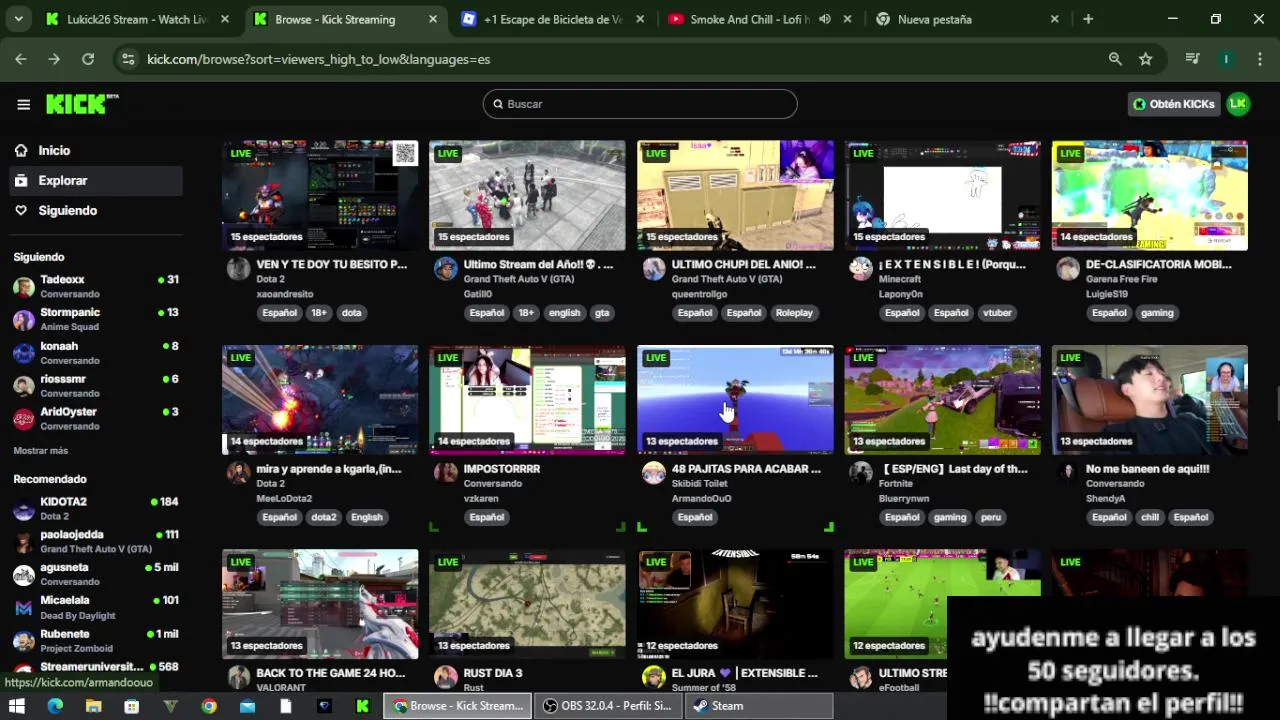Image resolution: width=1280 pixels, height=720 pixels.
Task: Click ArmandoOuO streamer avatar
Action: tap(654, 473)
